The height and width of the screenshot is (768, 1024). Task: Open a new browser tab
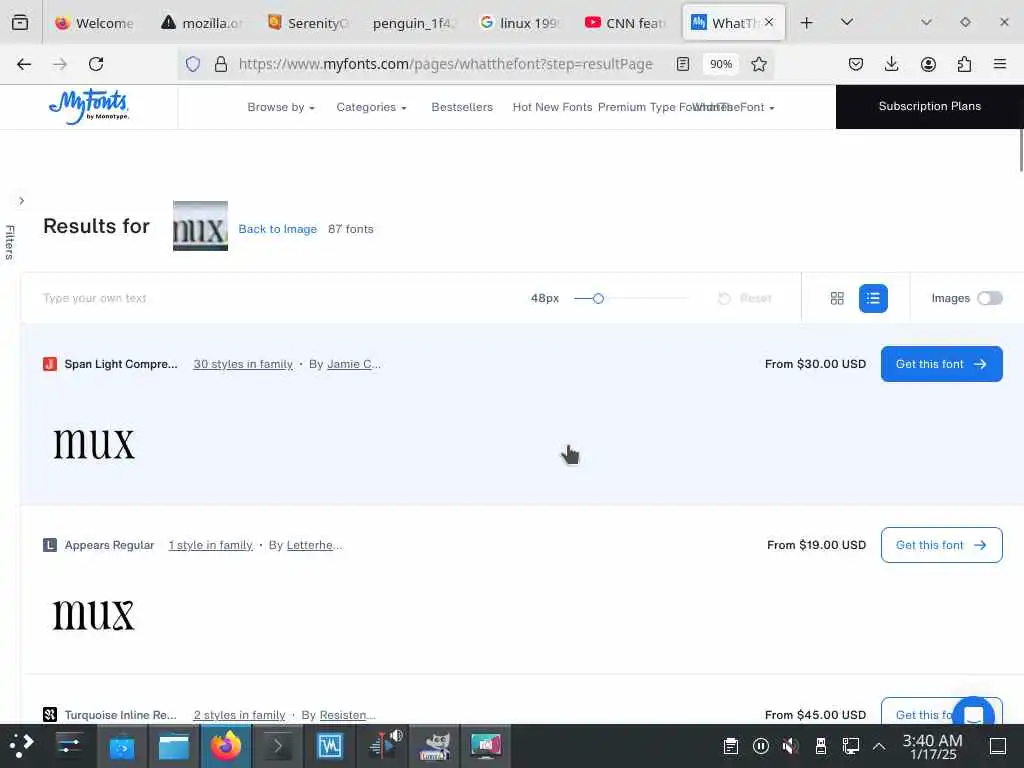click(x=807, y=23)
